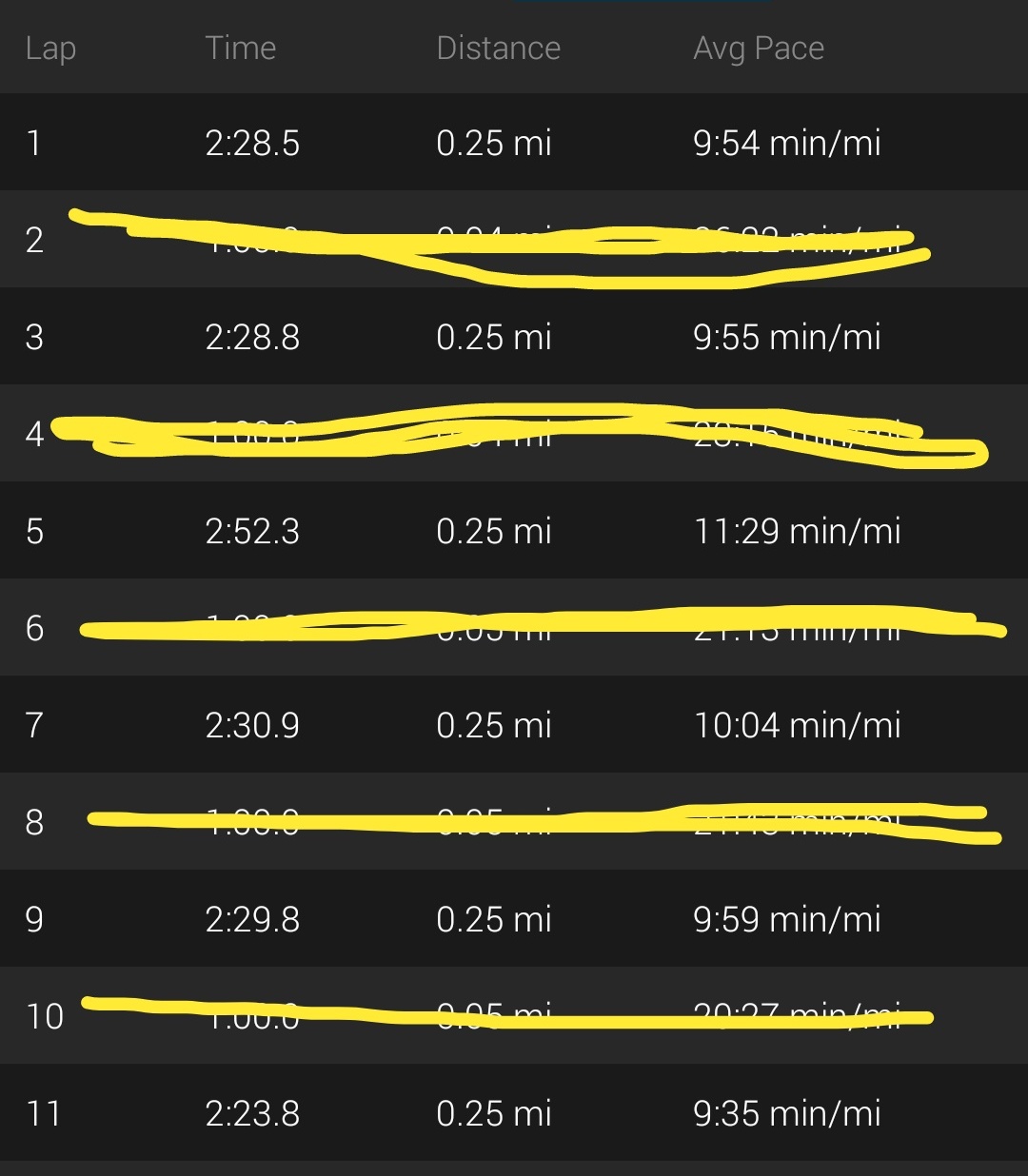Sort by the Distance column header
Viewport: 1028px width, 1176px height.
(x=498, y=49)
